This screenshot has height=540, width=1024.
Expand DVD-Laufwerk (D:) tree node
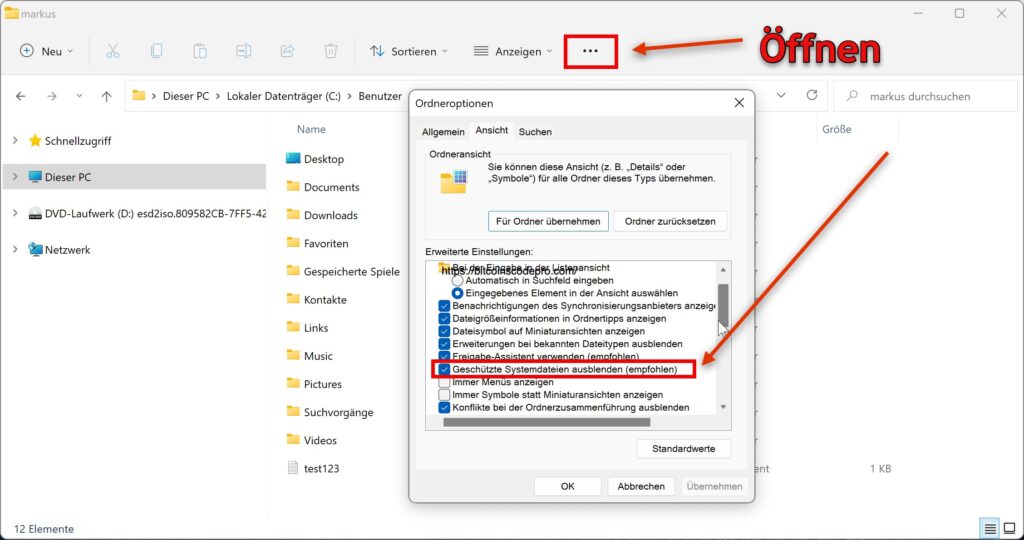[x=15, y=213]
